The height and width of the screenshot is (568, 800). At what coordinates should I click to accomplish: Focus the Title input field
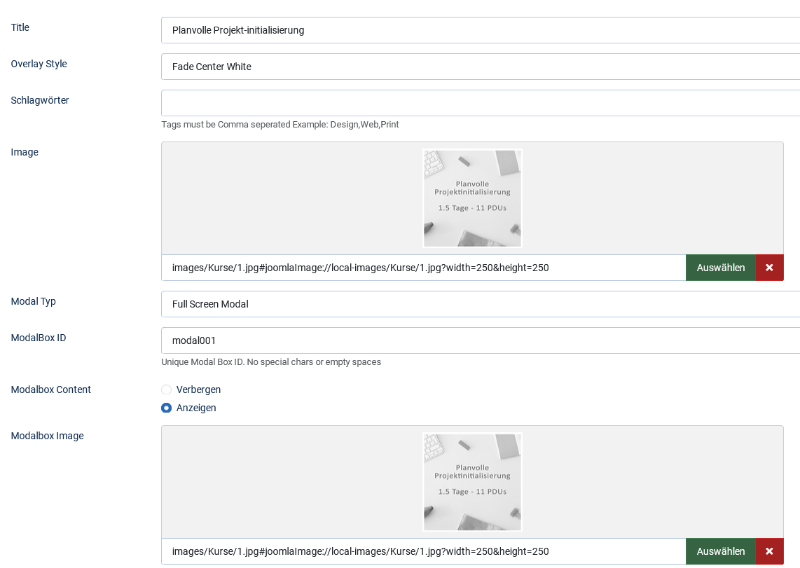point(481,30)
